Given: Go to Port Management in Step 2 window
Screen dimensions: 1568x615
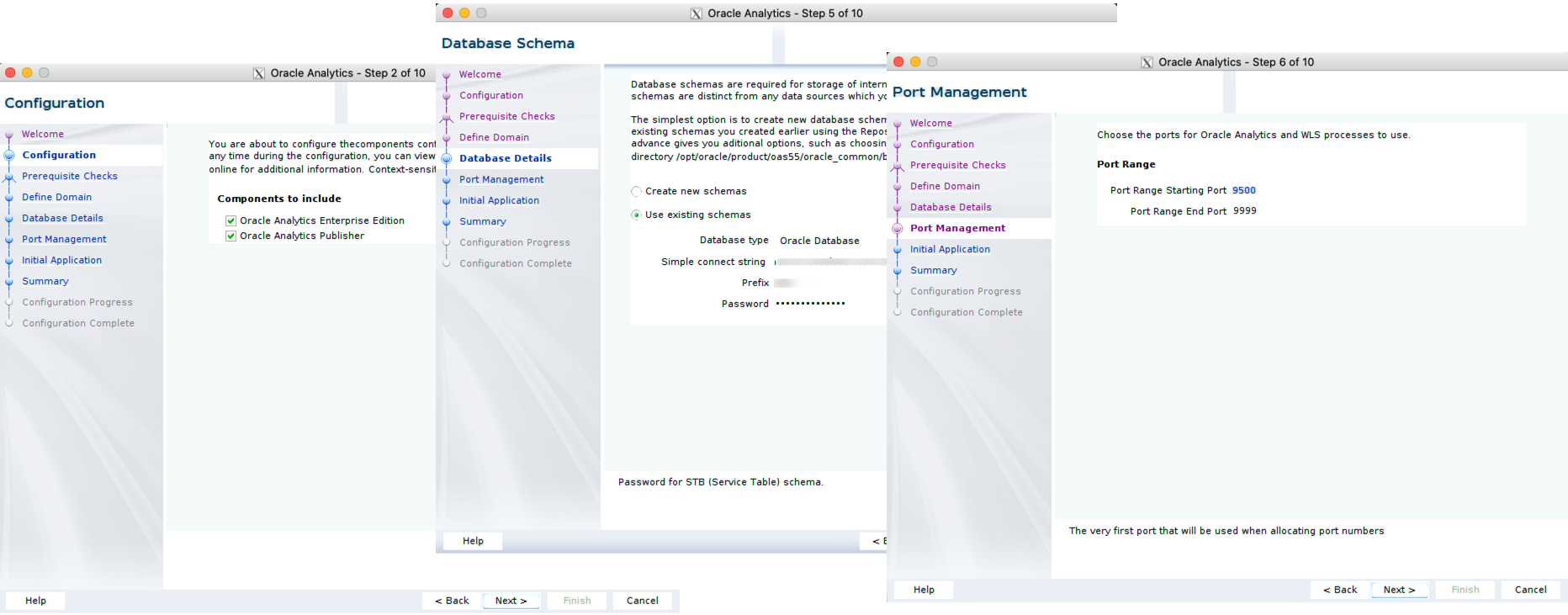Looking at the screenshot, I should [x=65, y=239].
